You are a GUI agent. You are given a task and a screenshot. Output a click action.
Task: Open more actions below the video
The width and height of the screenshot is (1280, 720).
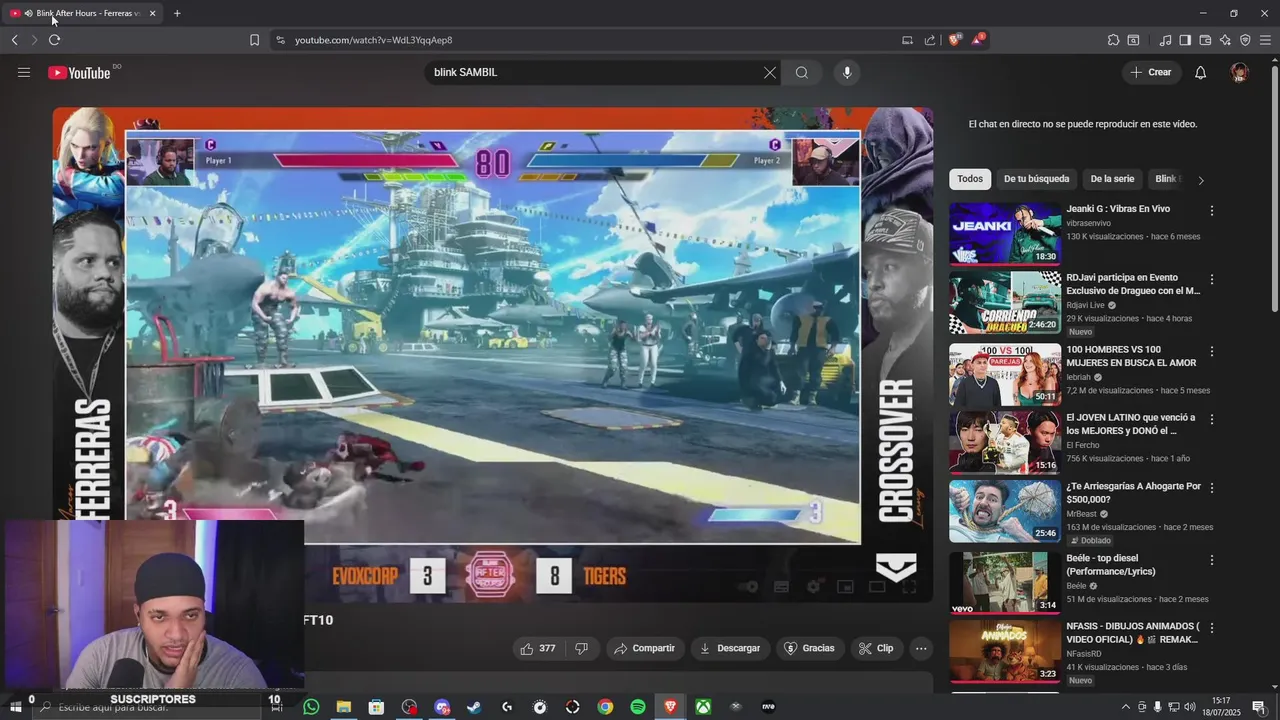point(921,648)
